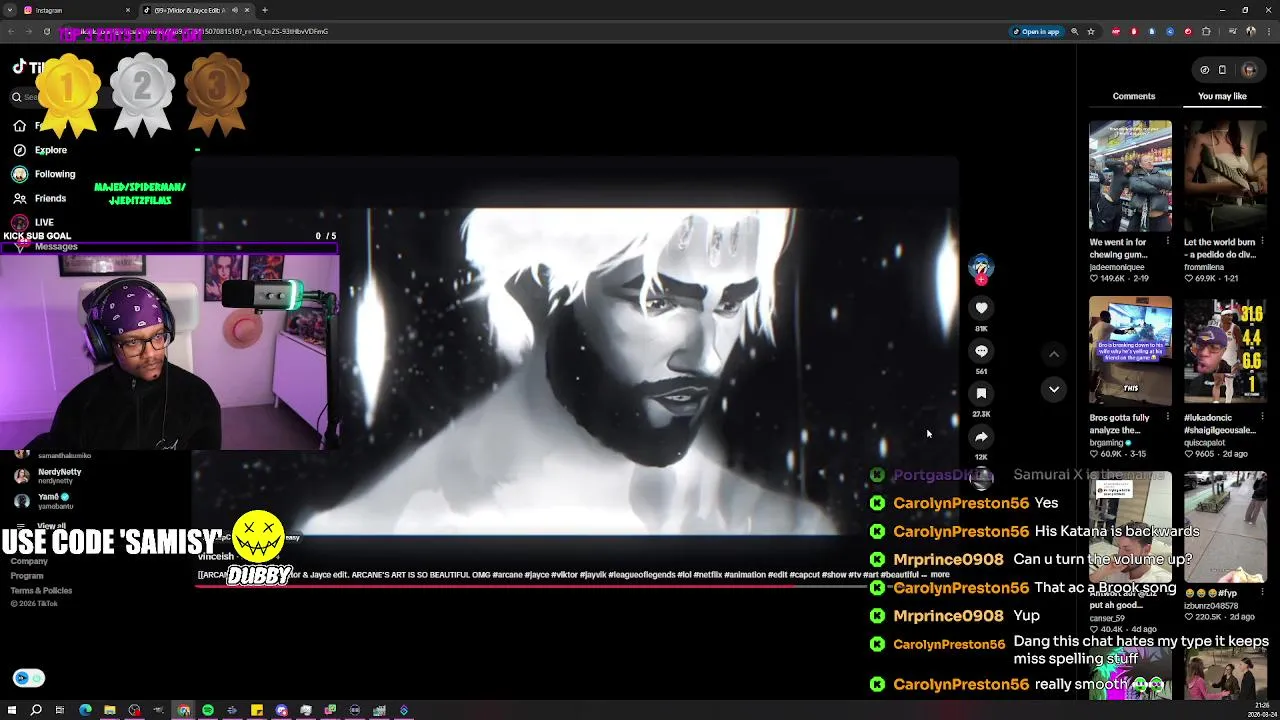Share the video using the arrow icon
Screen dimensions: 1280x720
click(x=981, y=437)
